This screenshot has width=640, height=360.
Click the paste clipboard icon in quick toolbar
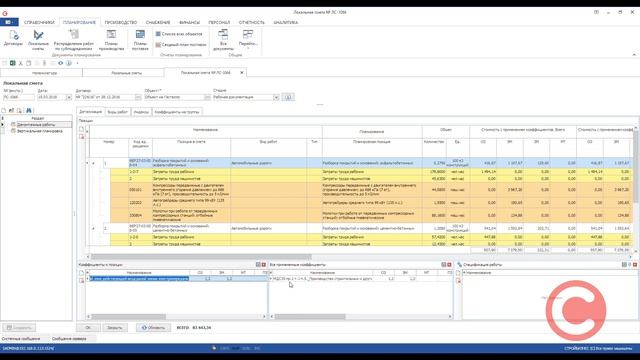28,63
